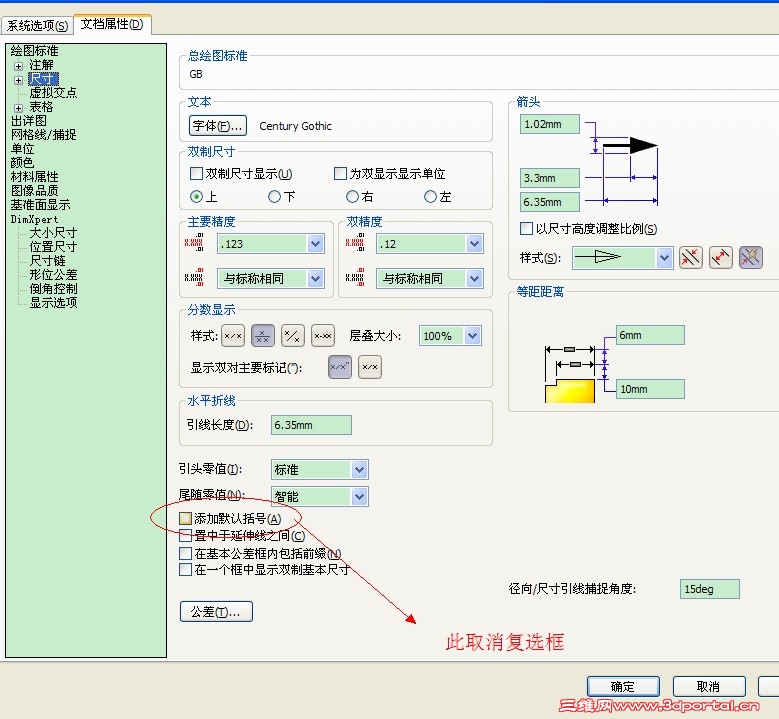
Task: Select 形位公差 under DimXpert
Action: point(53,274)
